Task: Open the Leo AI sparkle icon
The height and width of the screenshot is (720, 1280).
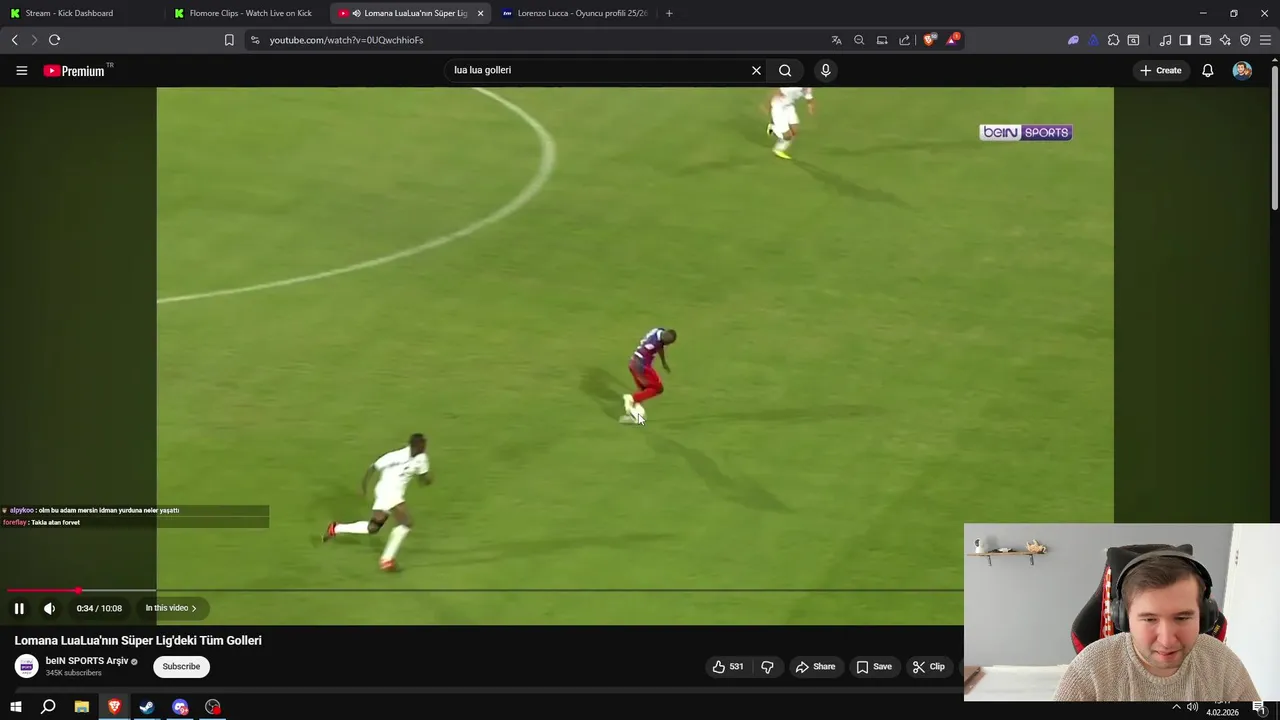Action: (x=1225, y=40)
